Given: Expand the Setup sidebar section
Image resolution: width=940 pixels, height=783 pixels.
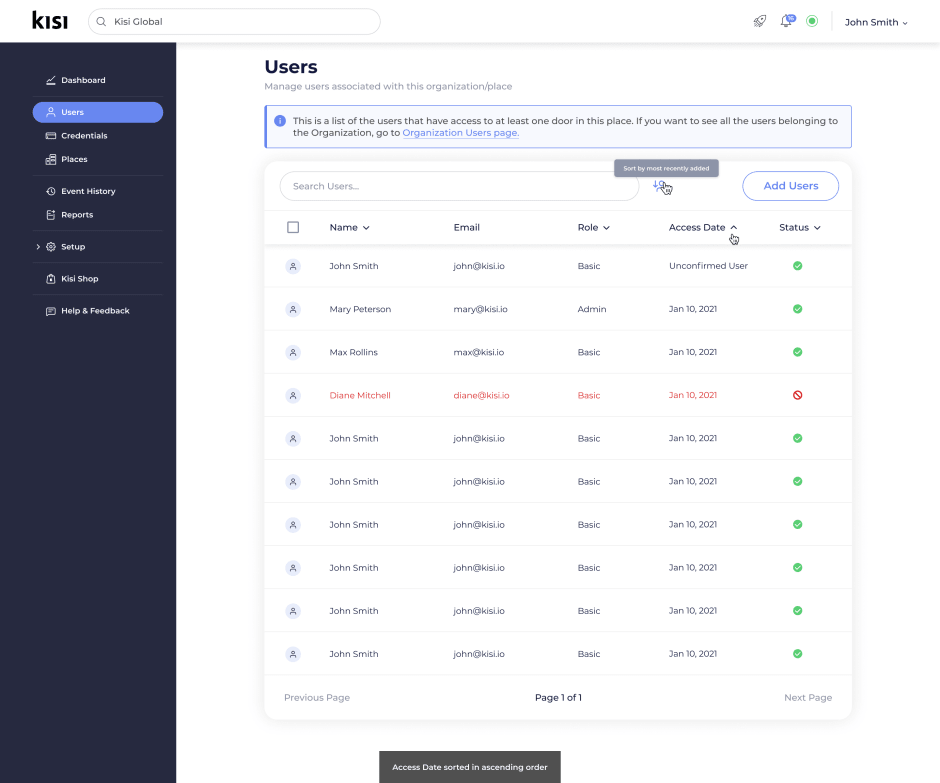Looking at the screenshot, I should coord(38,246).
